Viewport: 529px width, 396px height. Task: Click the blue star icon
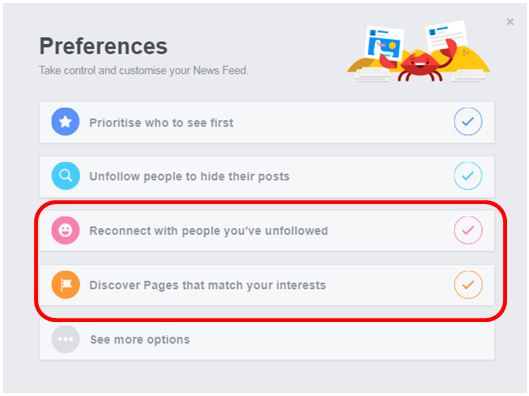(65, 122)
